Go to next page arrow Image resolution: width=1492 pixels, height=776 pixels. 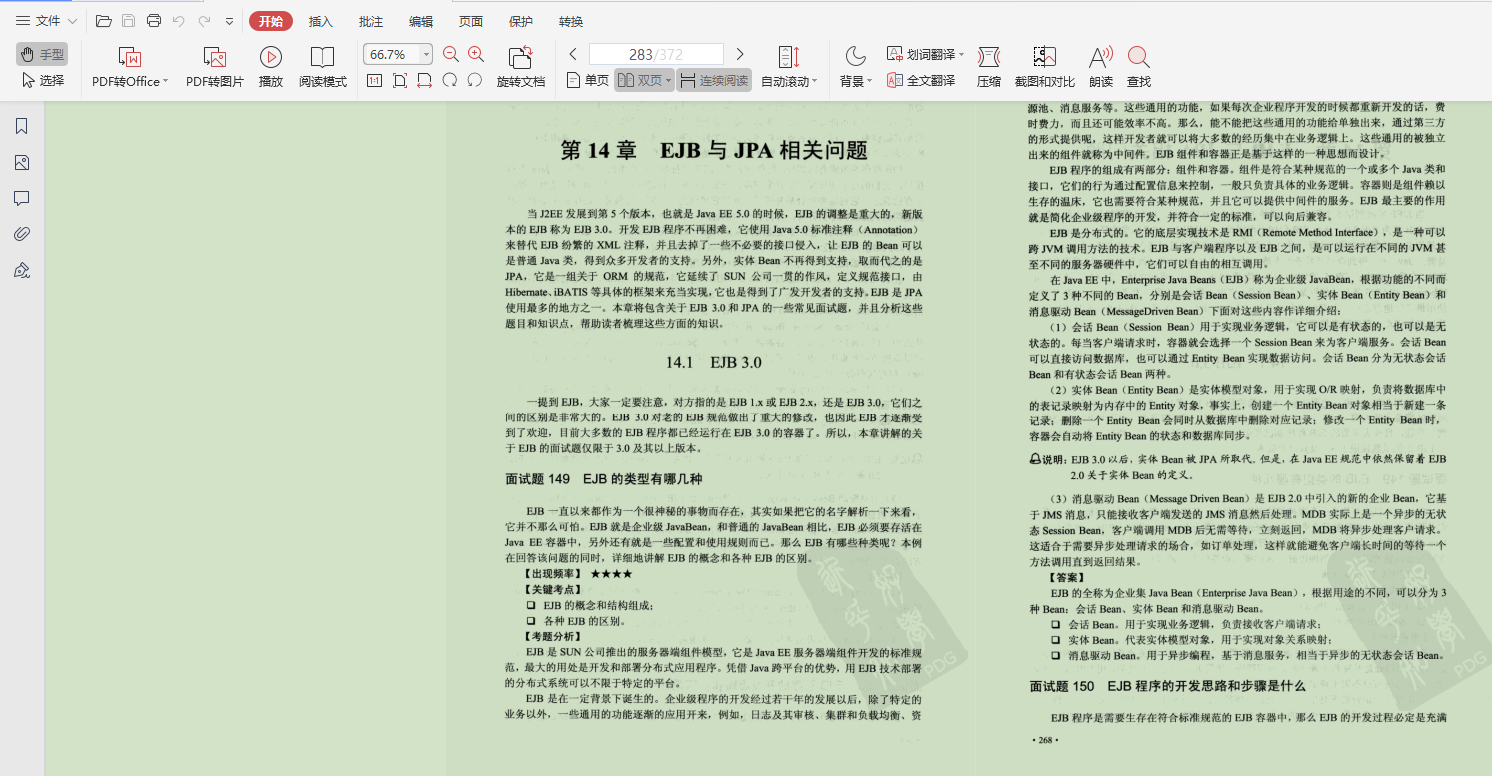pyautogui.click(x=740, y=54)
